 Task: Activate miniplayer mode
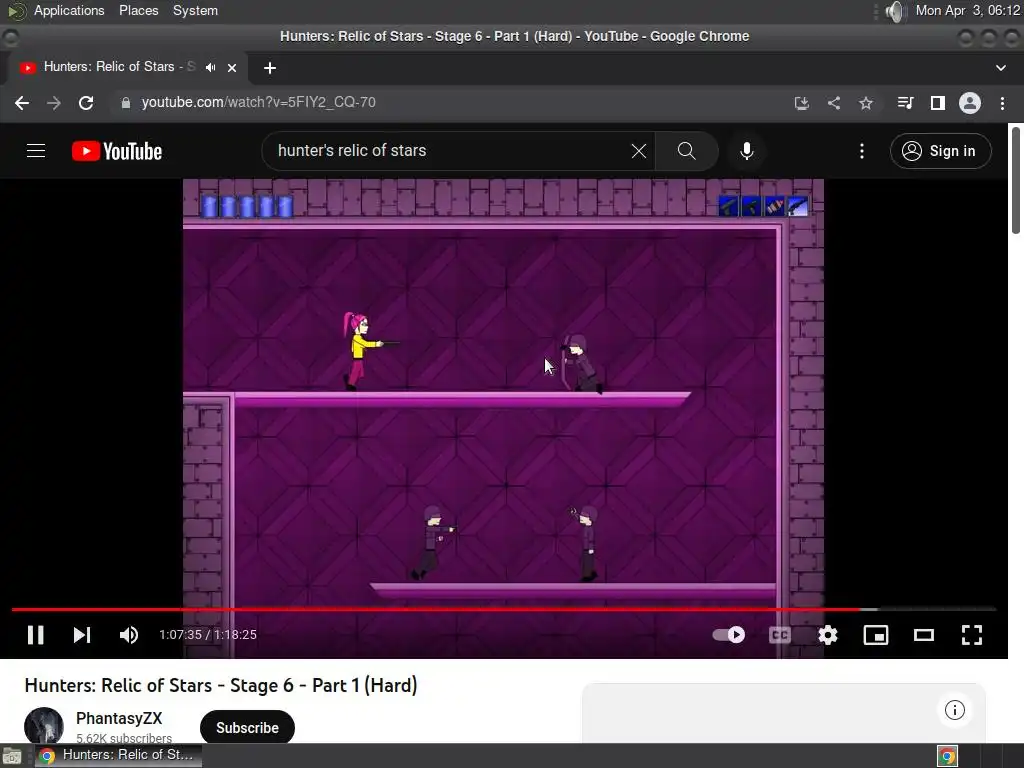pos(876,635)
